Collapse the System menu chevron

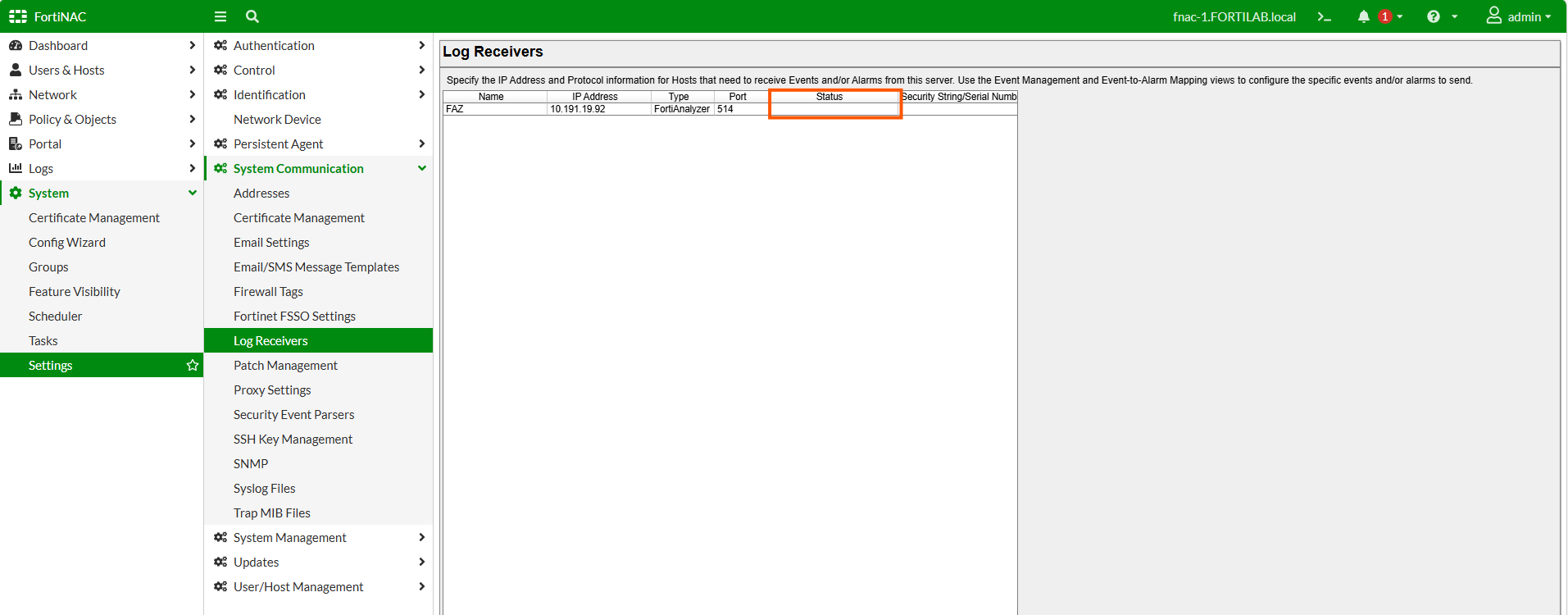193,194
